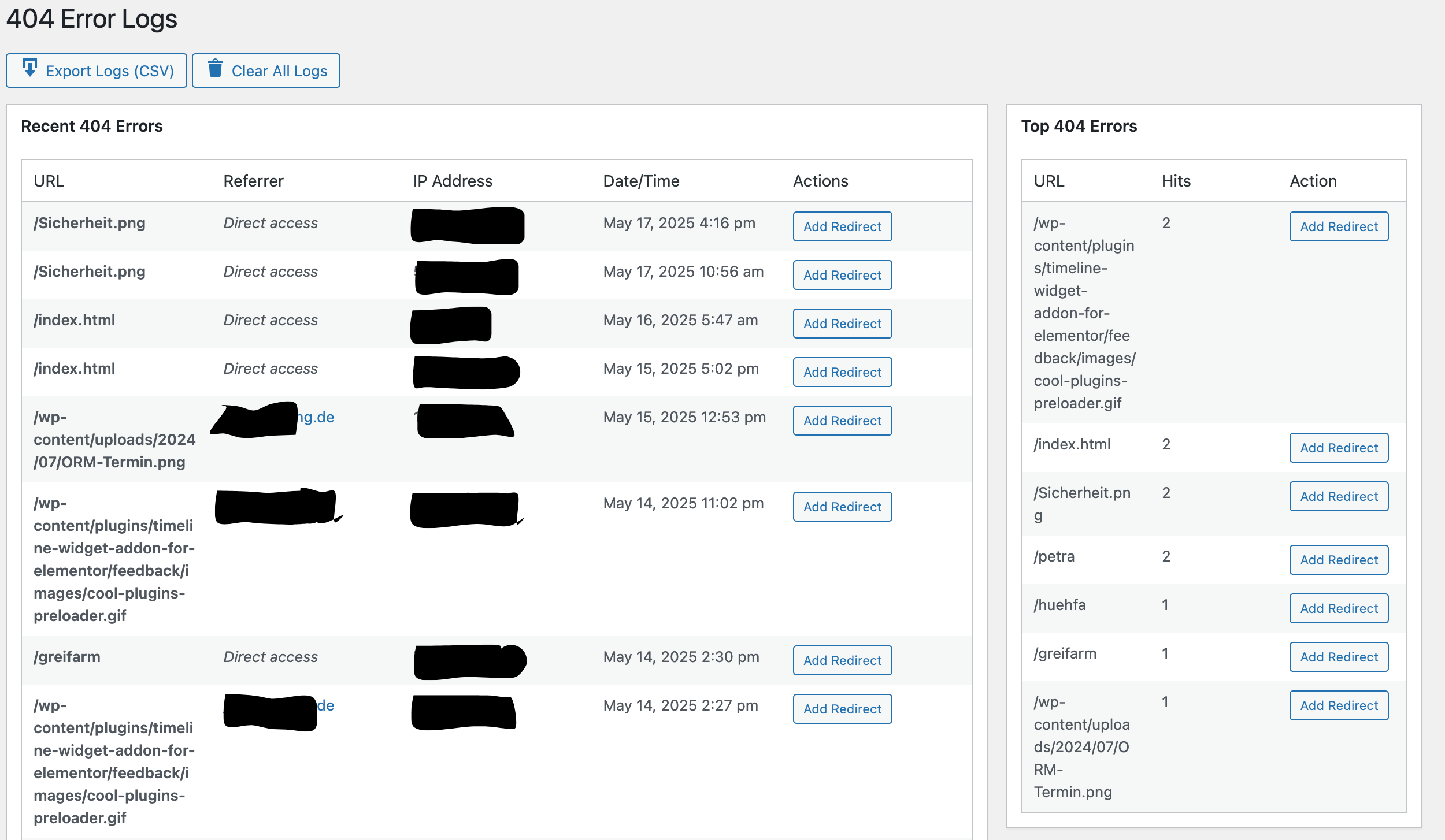Add redirect for index.html at 5:02 pm

(x=842, y=372)
